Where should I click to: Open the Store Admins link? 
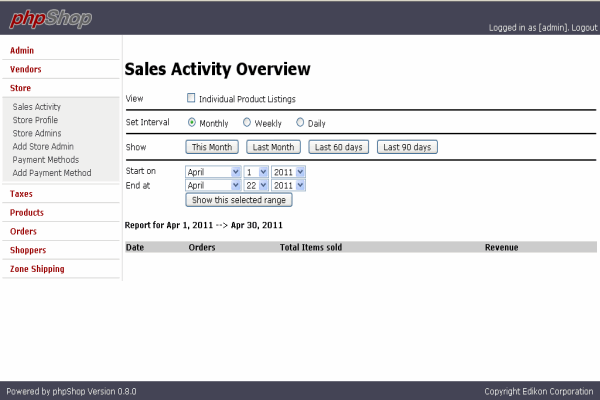pyautogui.click(x=37, y=133)
